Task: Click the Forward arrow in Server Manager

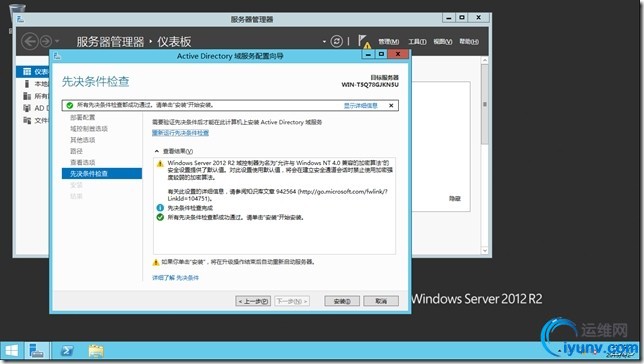Action: (46, 41)
